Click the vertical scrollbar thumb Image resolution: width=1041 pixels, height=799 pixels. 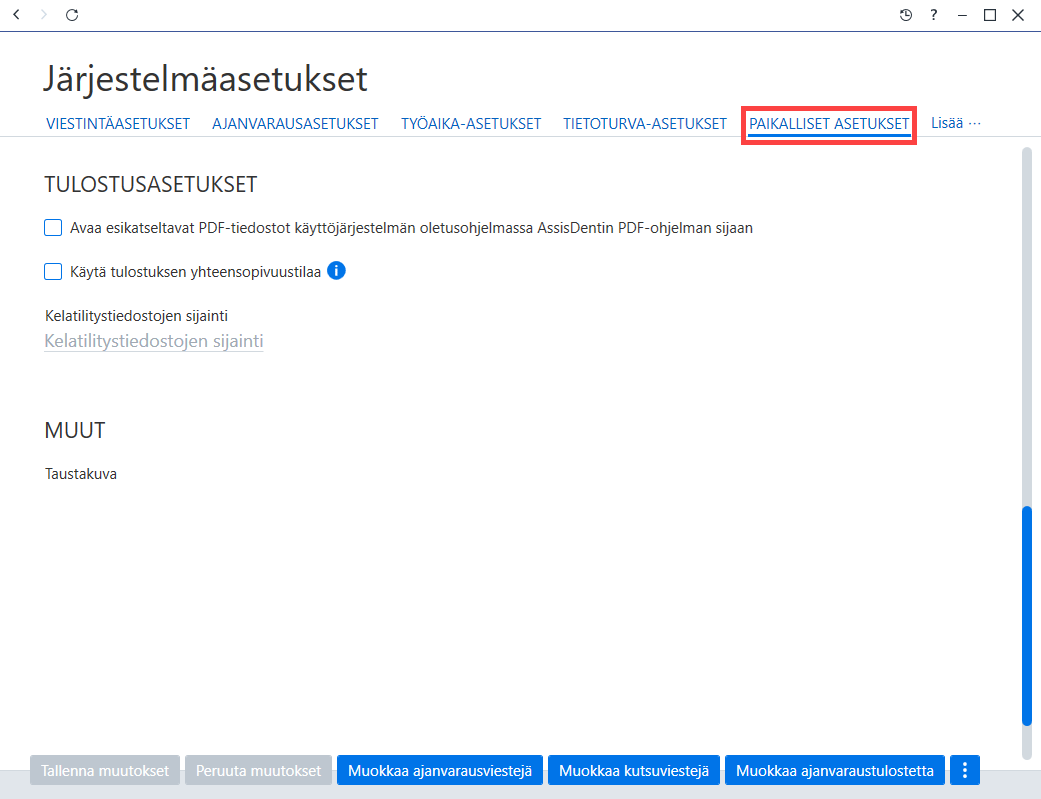1027,616
